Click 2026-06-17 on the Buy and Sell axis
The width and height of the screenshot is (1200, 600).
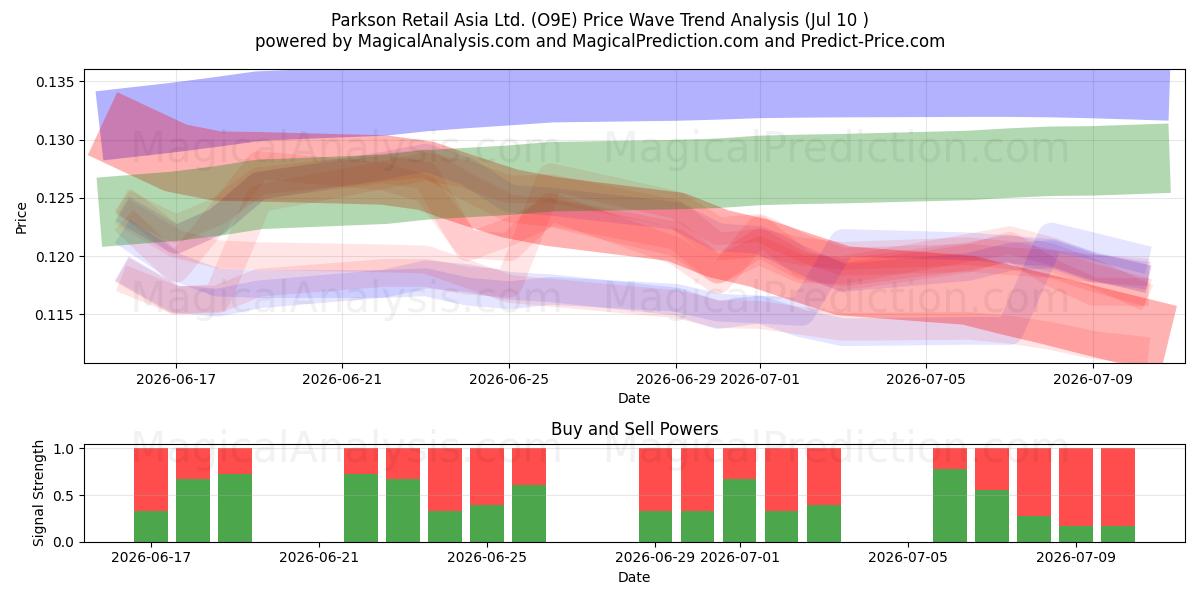[151, 558]
